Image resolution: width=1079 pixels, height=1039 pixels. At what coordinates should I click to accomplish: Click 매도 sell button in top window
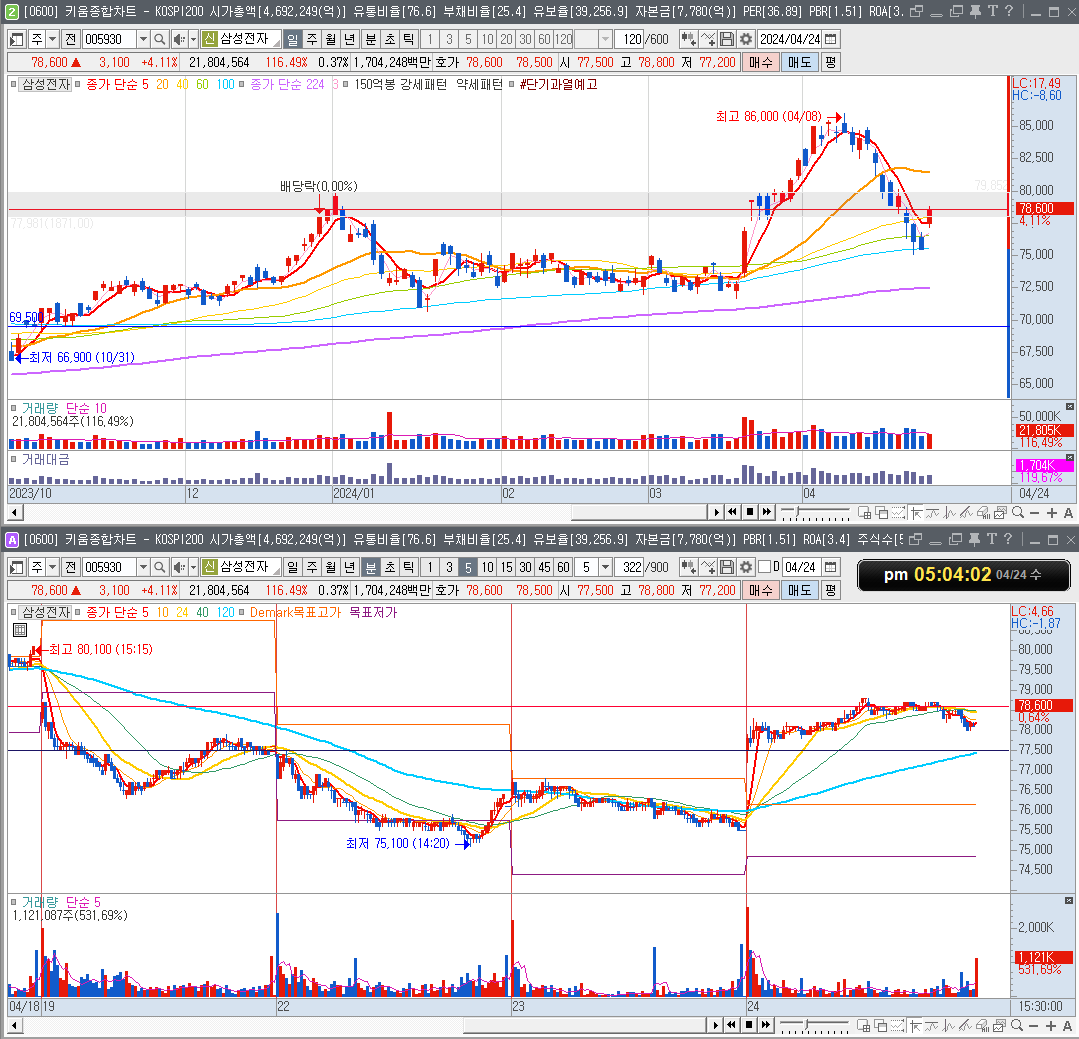(x=800, y=62)
